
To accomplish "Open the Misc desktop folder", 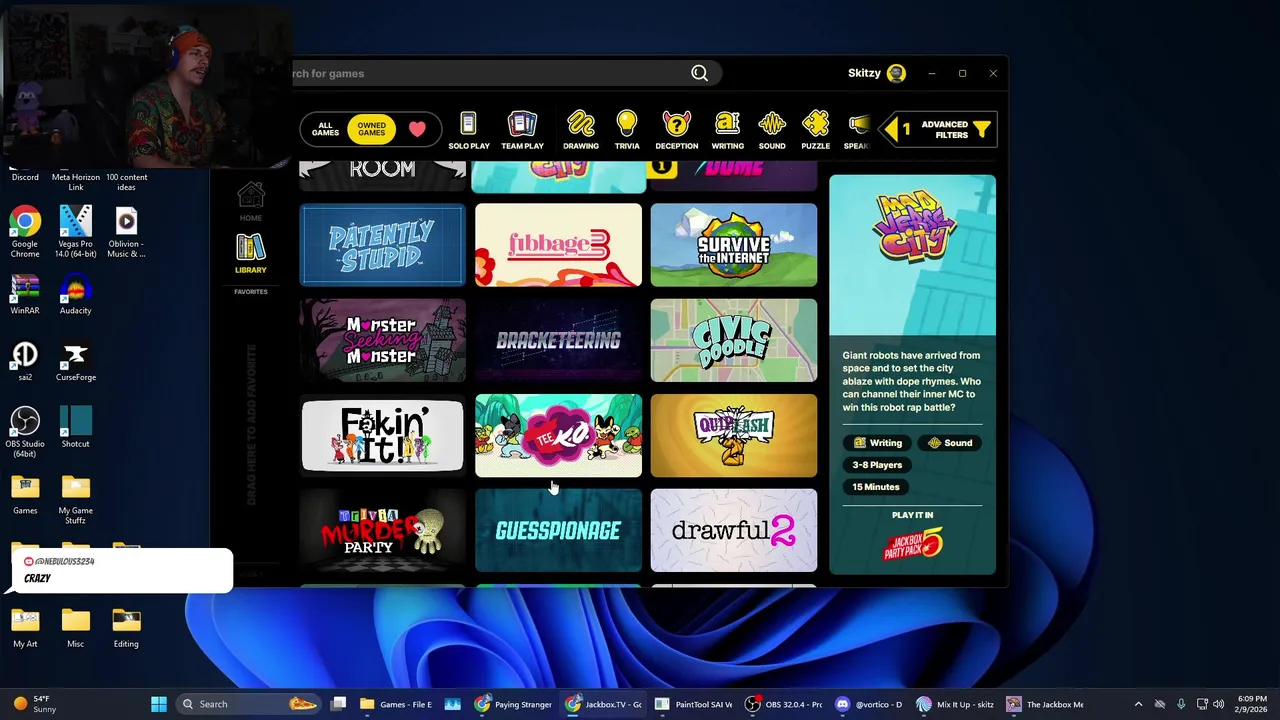I will 75,628.
